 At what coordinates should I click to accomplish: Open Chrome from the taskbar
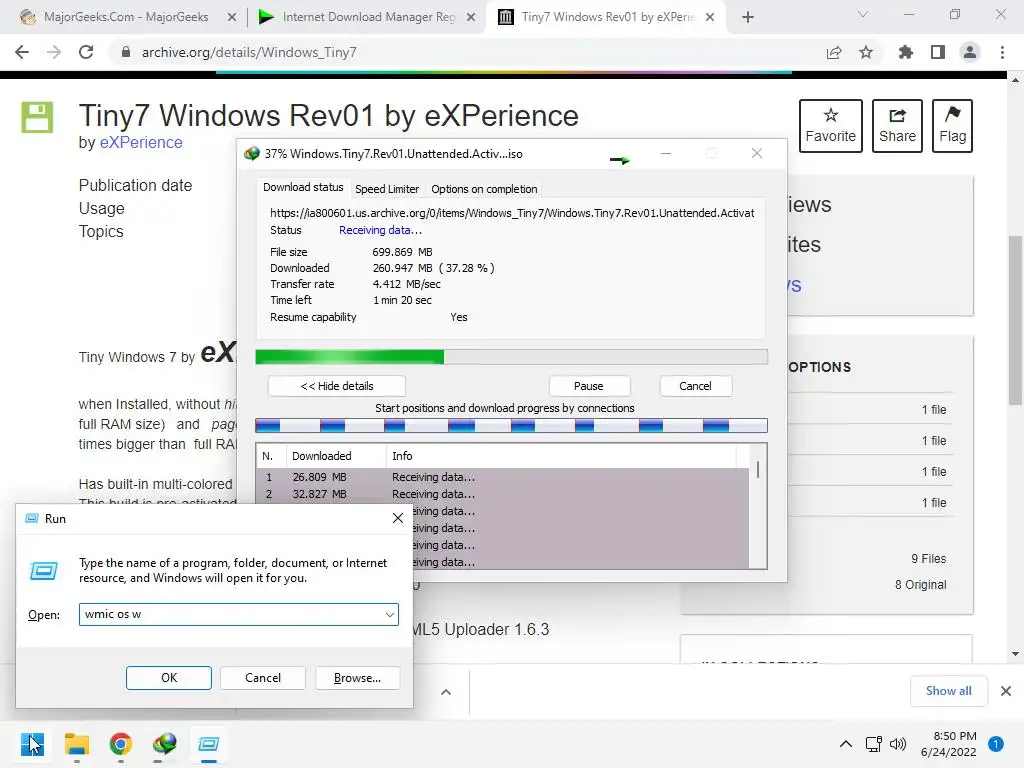121,744
